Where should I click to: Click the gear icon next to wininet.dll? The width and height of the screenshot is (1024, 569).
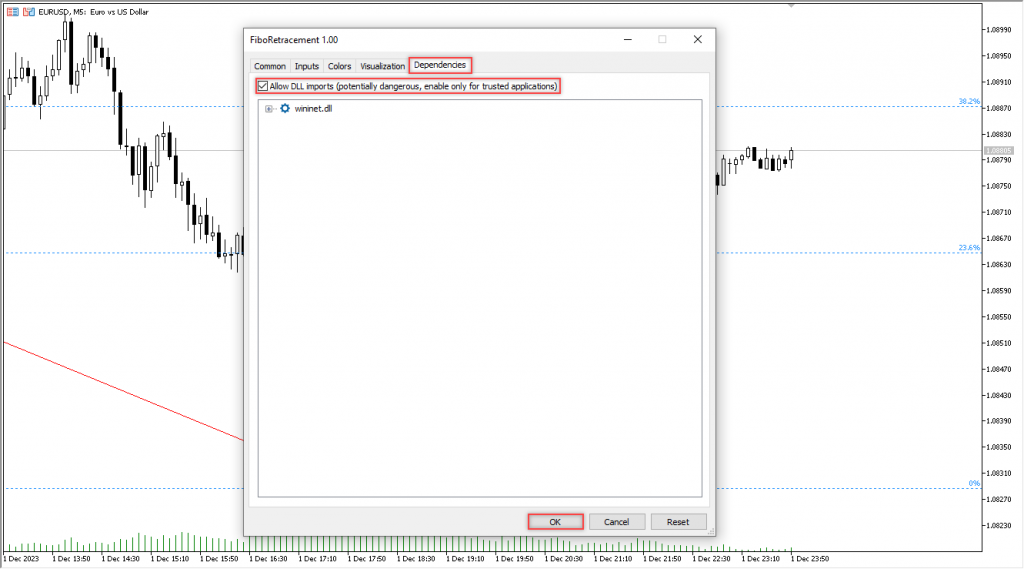click(x=285, y=108)
